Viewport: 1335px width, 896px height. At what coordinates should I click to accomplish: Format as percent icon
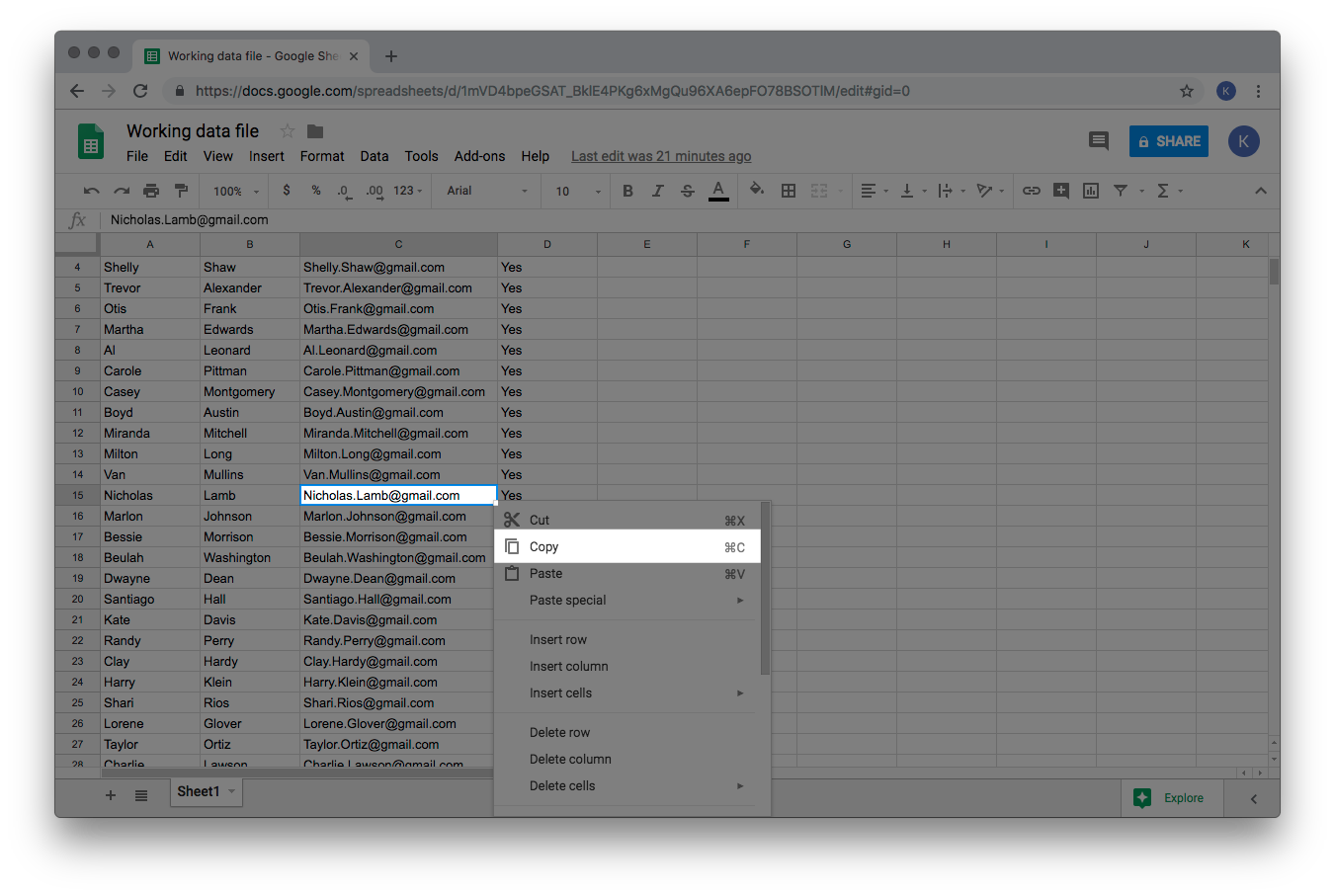click(316, 191)
